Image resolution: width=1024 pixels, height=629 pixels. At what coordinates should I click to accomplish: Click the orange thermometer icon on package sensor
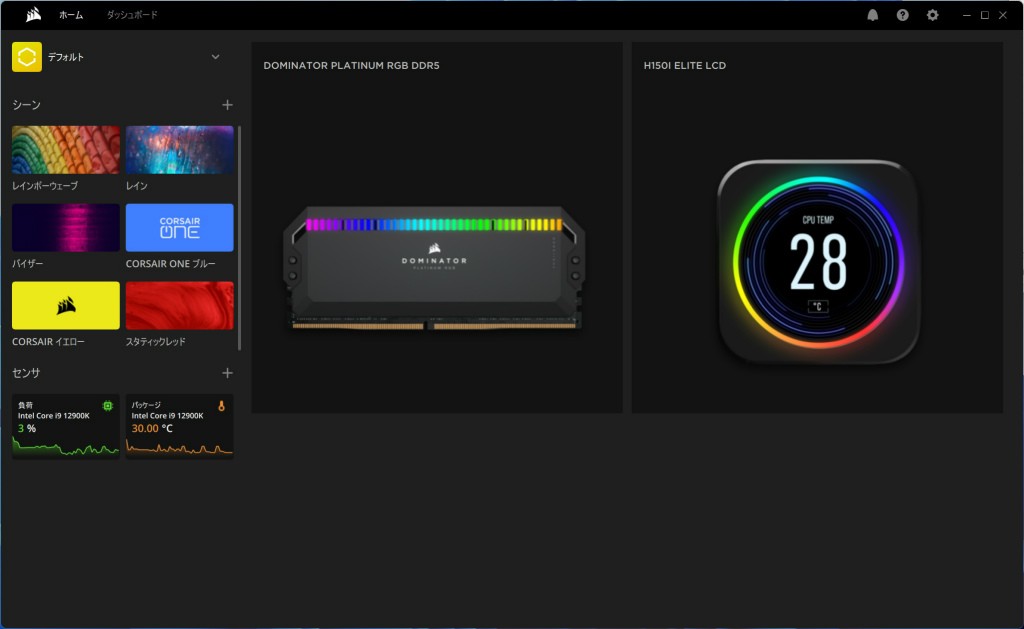[x=222, y=406]
